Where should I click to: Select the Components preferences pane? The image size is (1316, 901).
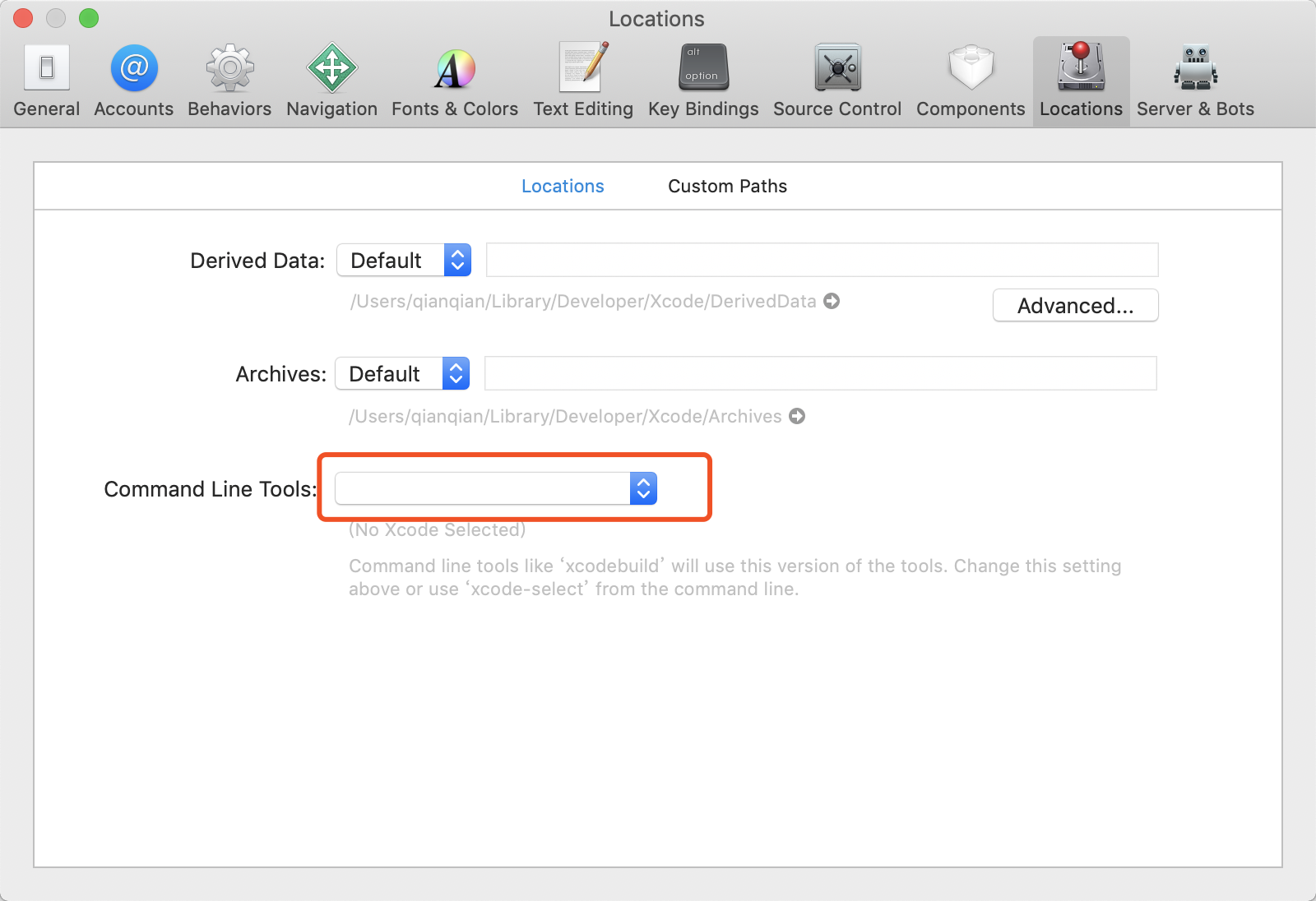(971, 81)
